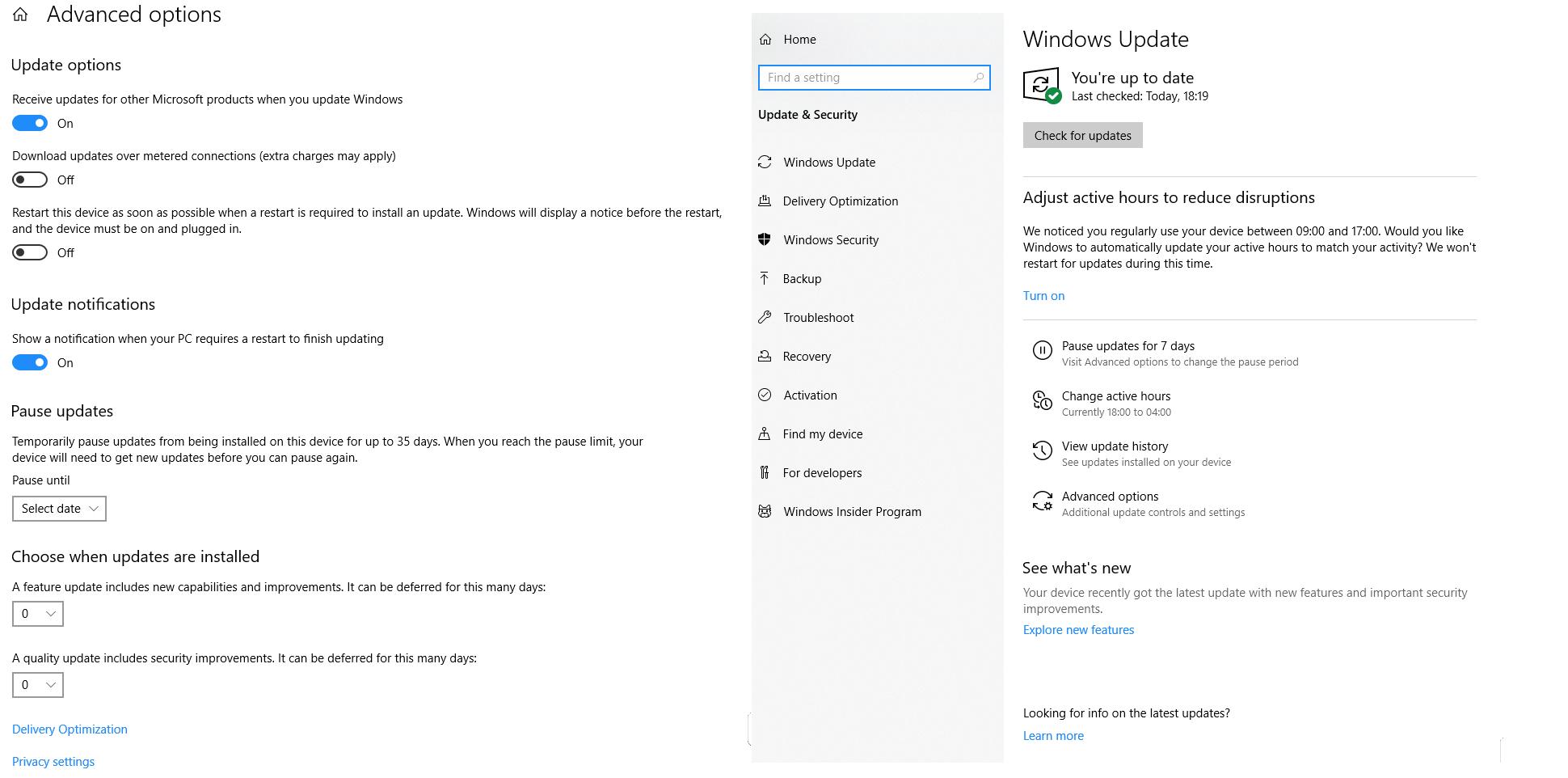
Task: Turn off updates for other Microsoft products
Action: [x=30, y=123]
